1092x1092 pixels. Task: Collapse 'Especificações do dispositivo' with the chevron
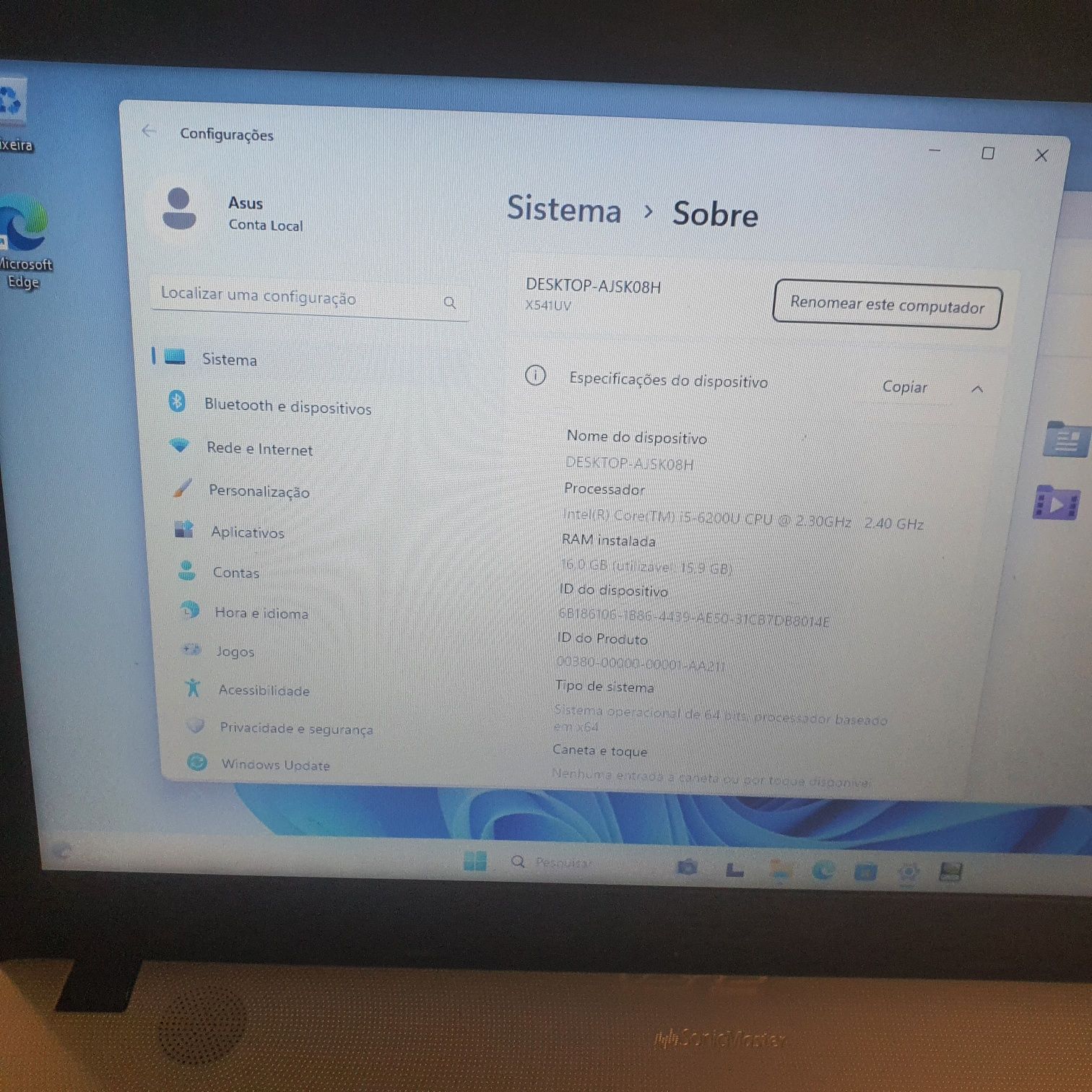(977, 389)
